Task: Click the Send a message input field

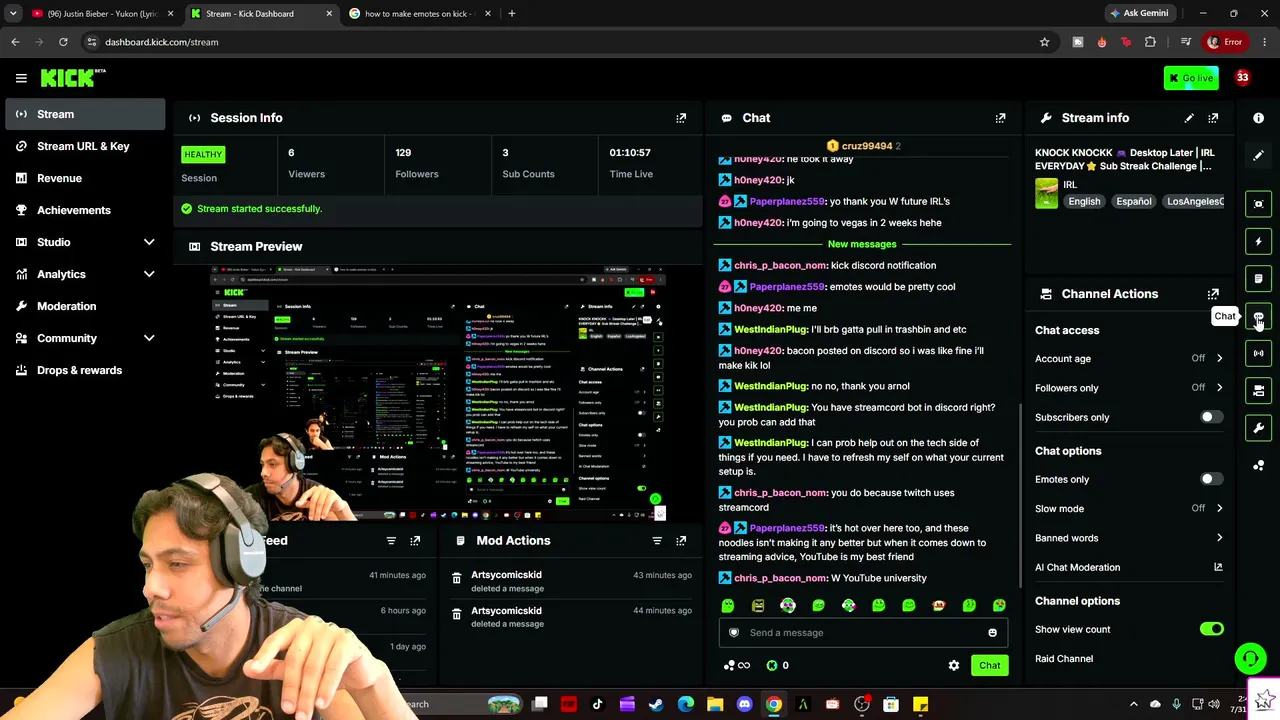Action: point(862,633)
